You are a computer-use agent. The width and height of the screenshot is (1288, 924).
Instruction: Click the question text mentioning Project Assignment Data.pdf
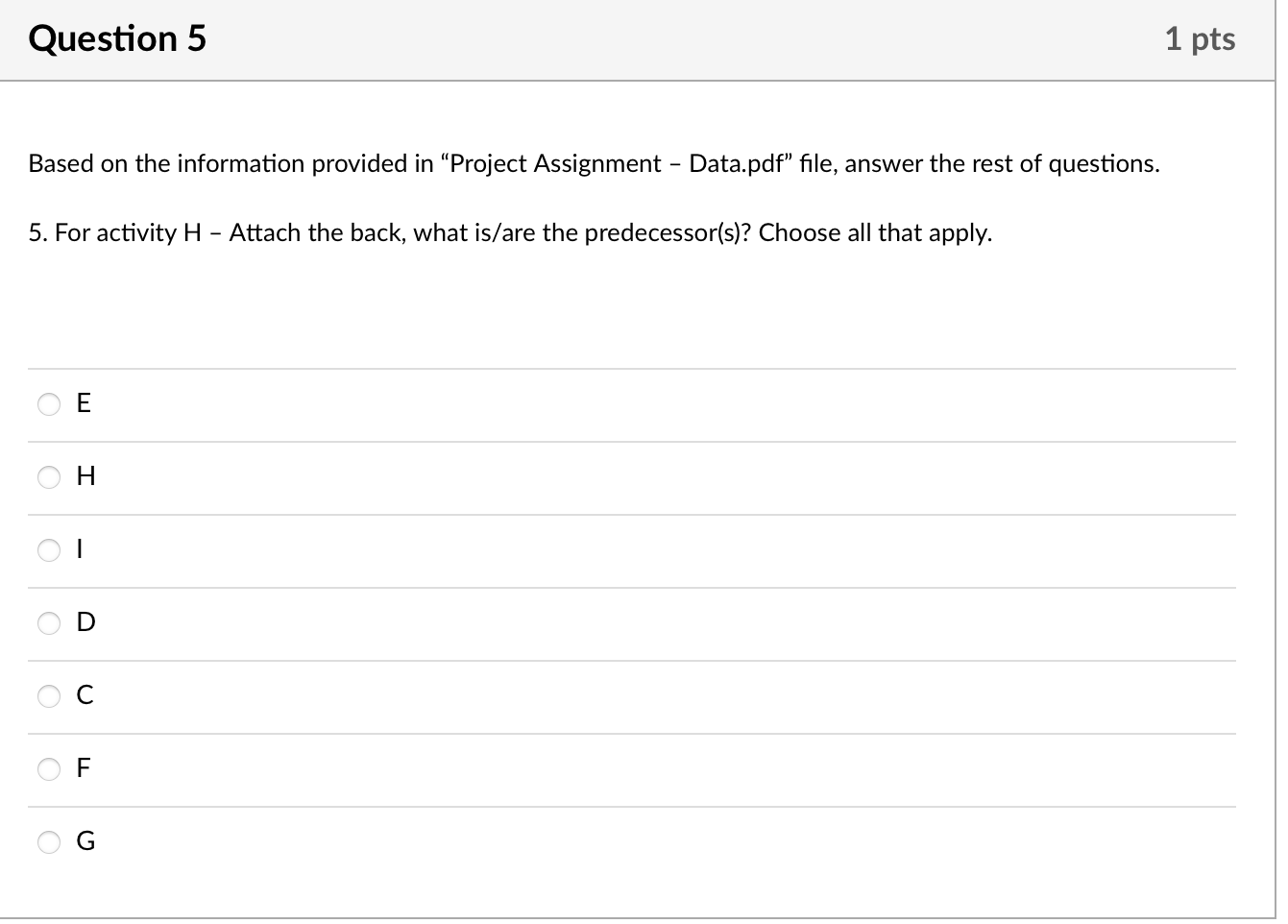click(593, 163)
